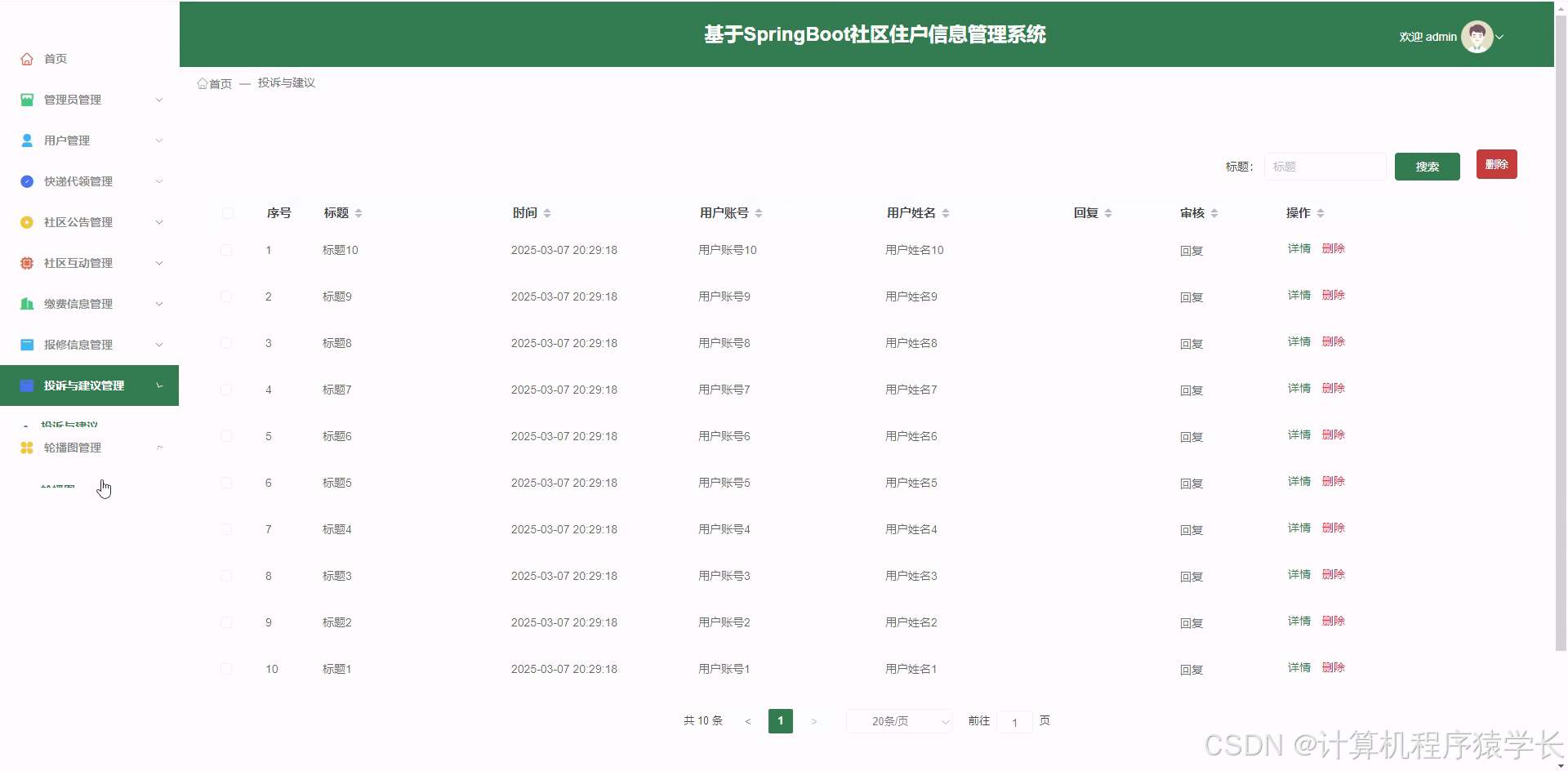Click the 缴费信息管理 chart icon
This screenshot has height=771, width=1568.
pyautogui.click(x=27, y=303)
